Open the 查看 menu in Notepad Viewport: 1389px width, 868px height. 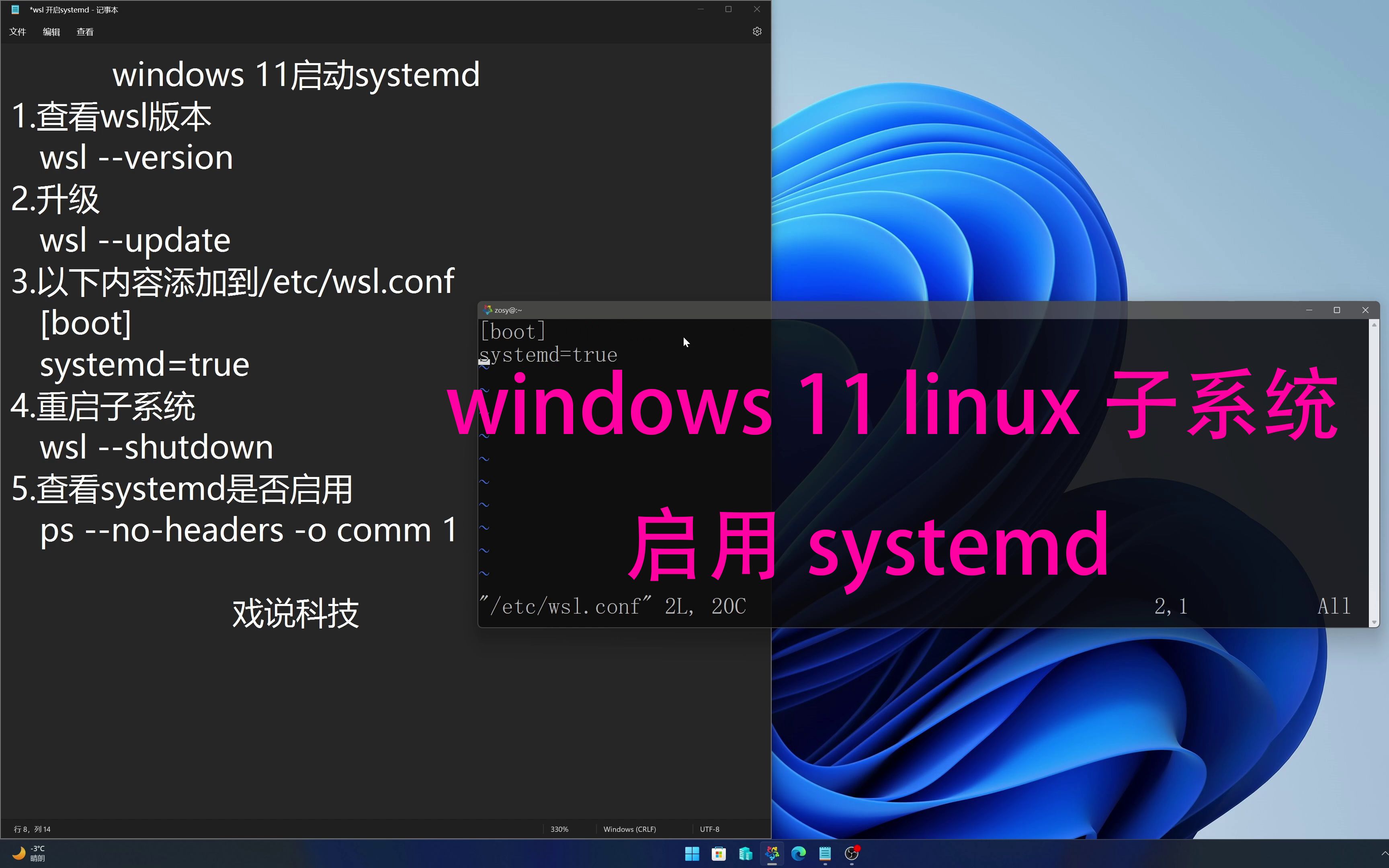coord(85,32)
